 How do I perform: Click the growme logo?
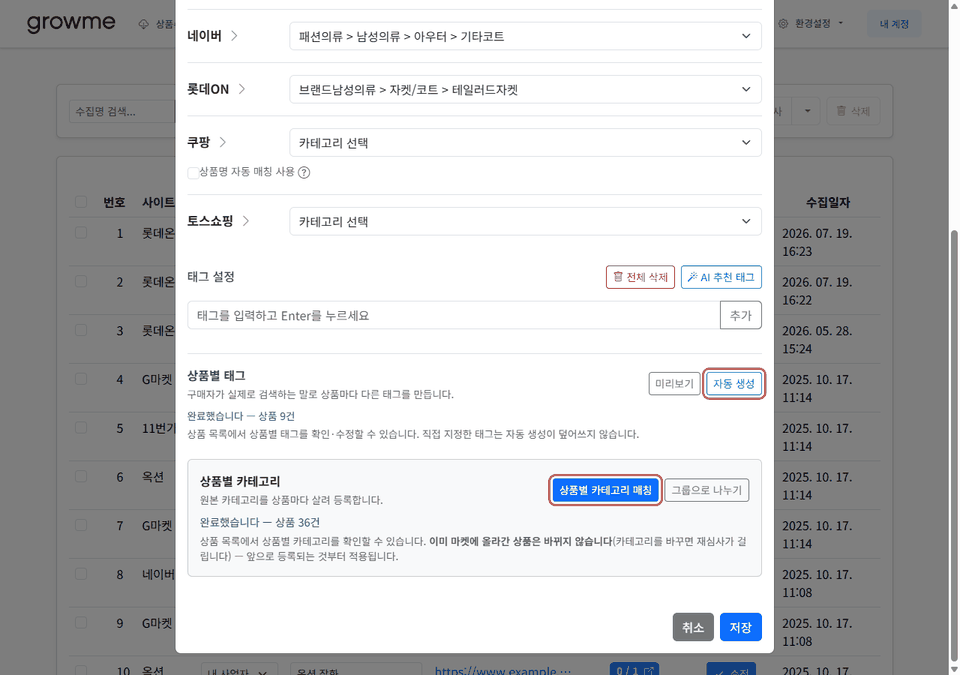click(71, 23)
